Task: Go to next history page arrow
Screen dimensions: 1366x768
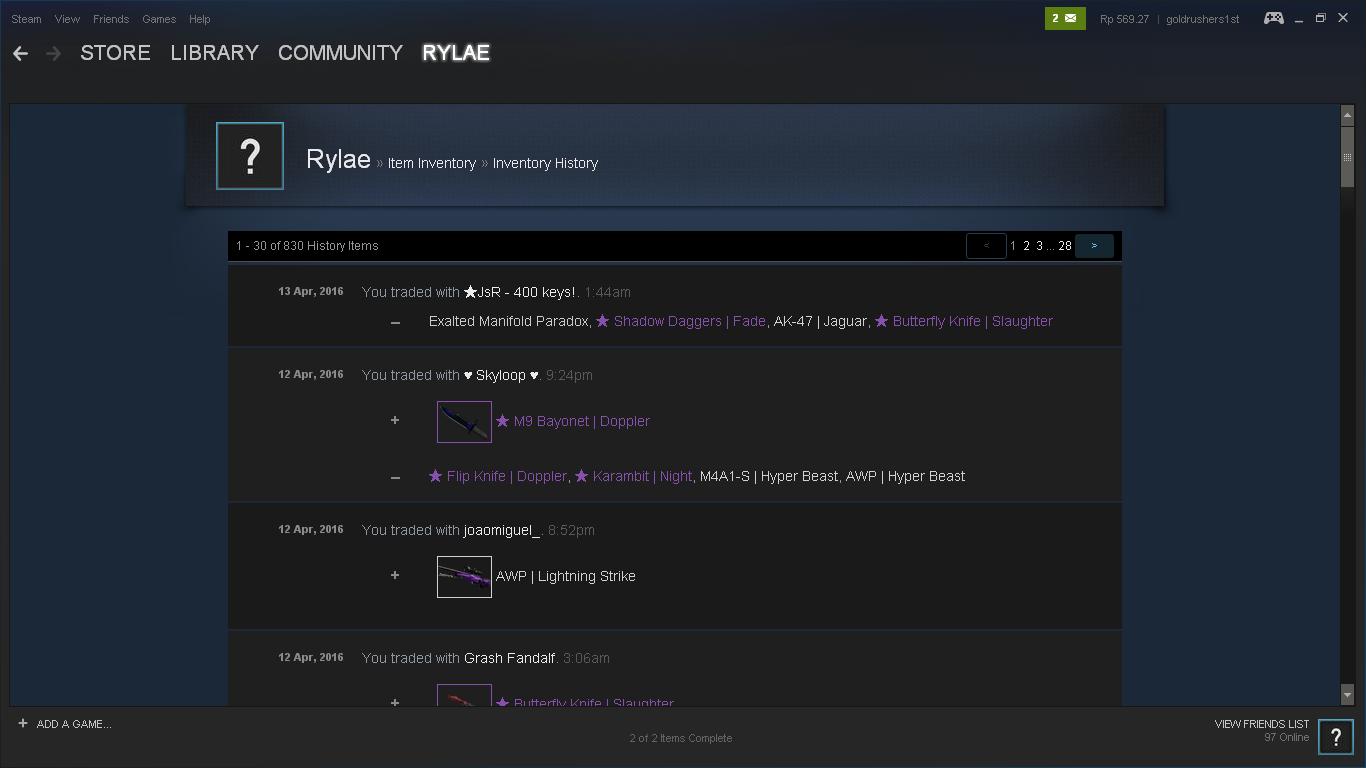Action: click(1094, 246)
